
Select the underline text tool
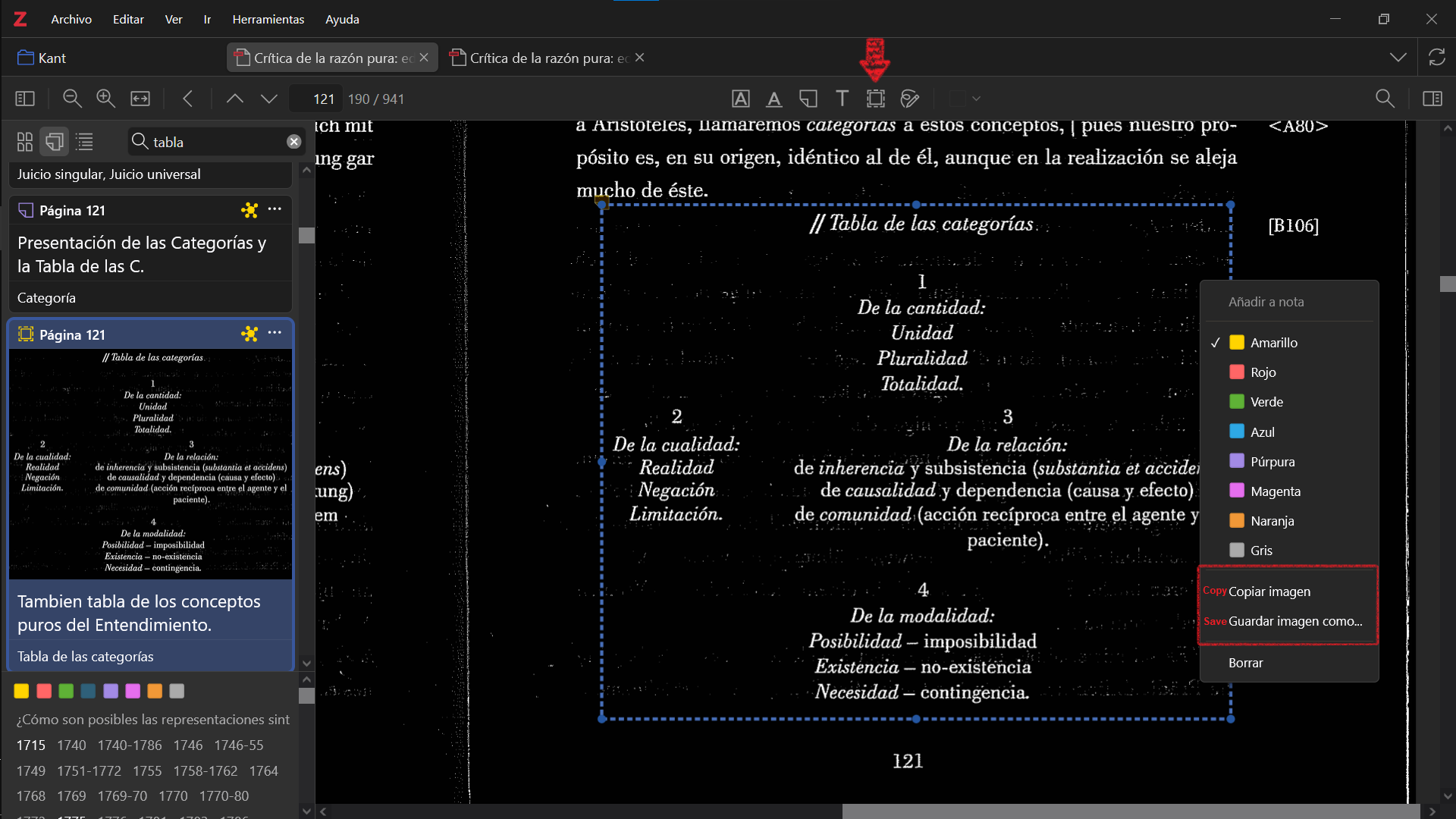pyautogui.click(x=773, y=99)
